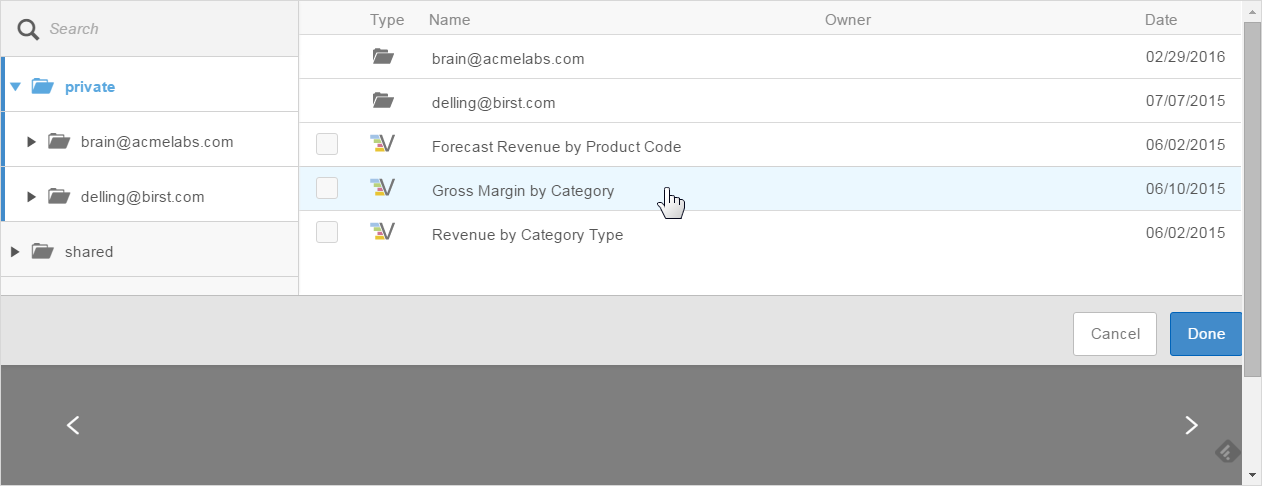Collapse the private folder tree
Viewport: 1262px width, 486px height.
[15, 87]
